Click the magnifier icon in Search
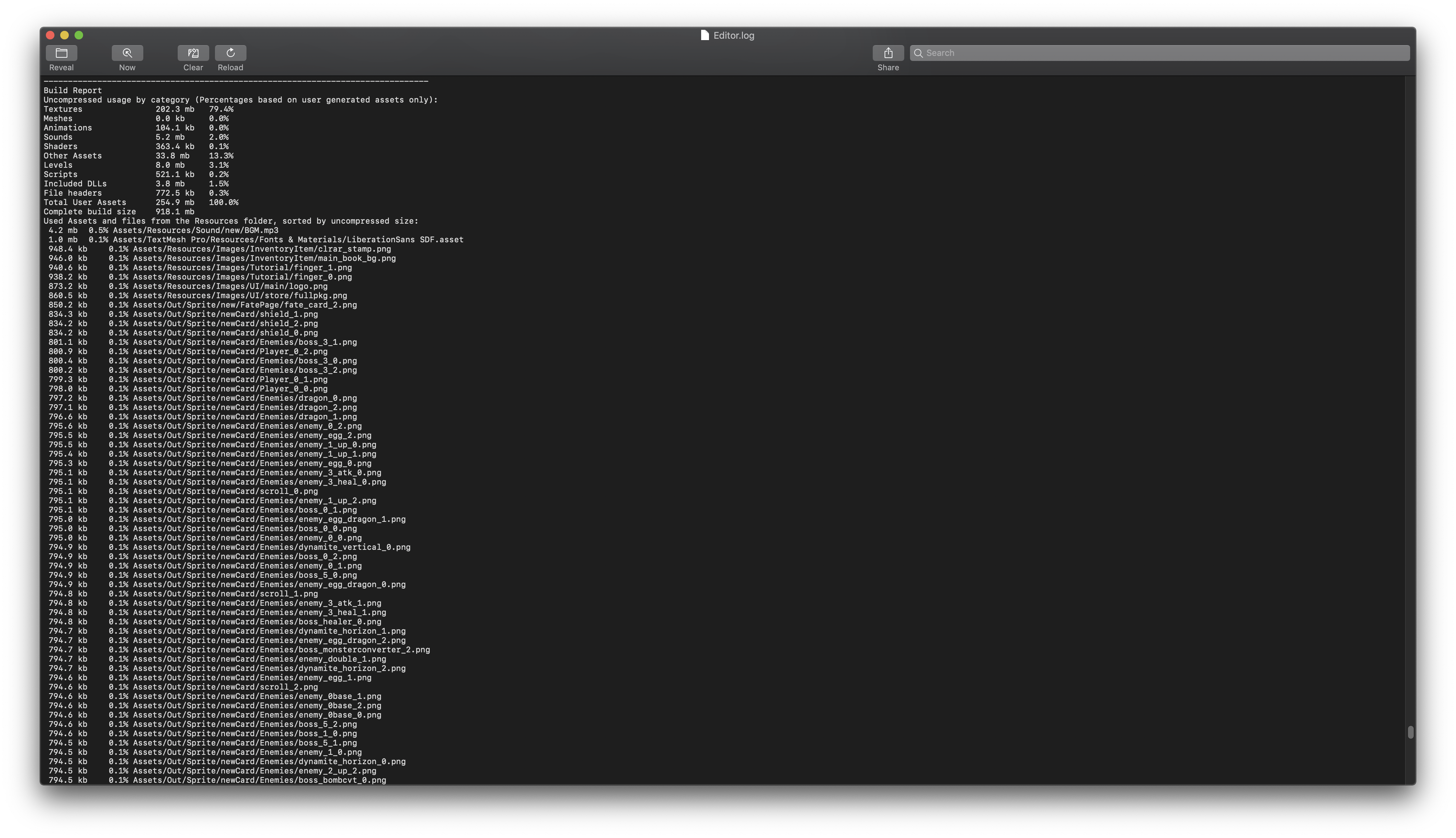 (x=919, y=53)
